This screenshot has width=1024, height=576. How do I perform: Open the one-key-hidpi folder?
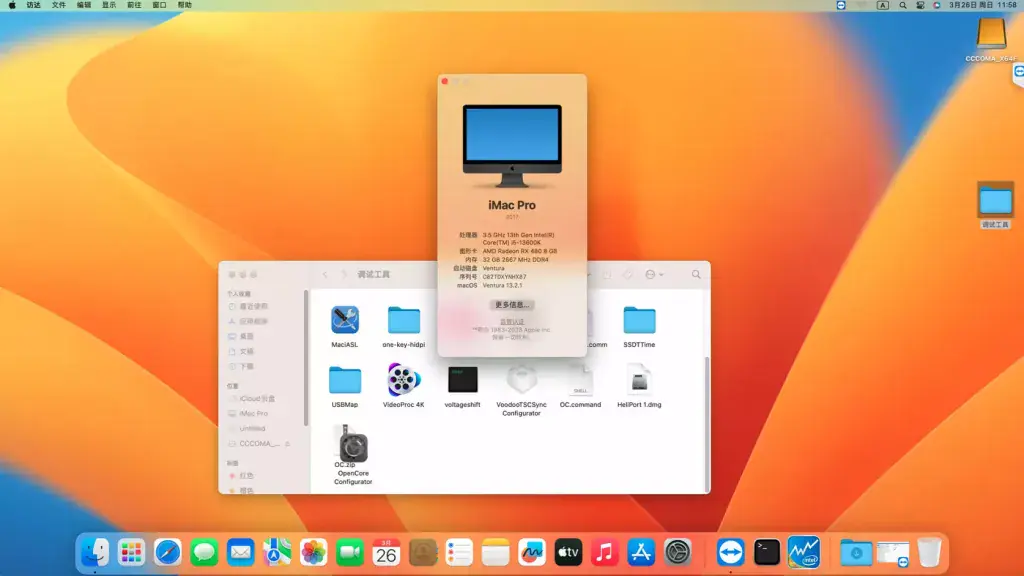coord(404,320)
